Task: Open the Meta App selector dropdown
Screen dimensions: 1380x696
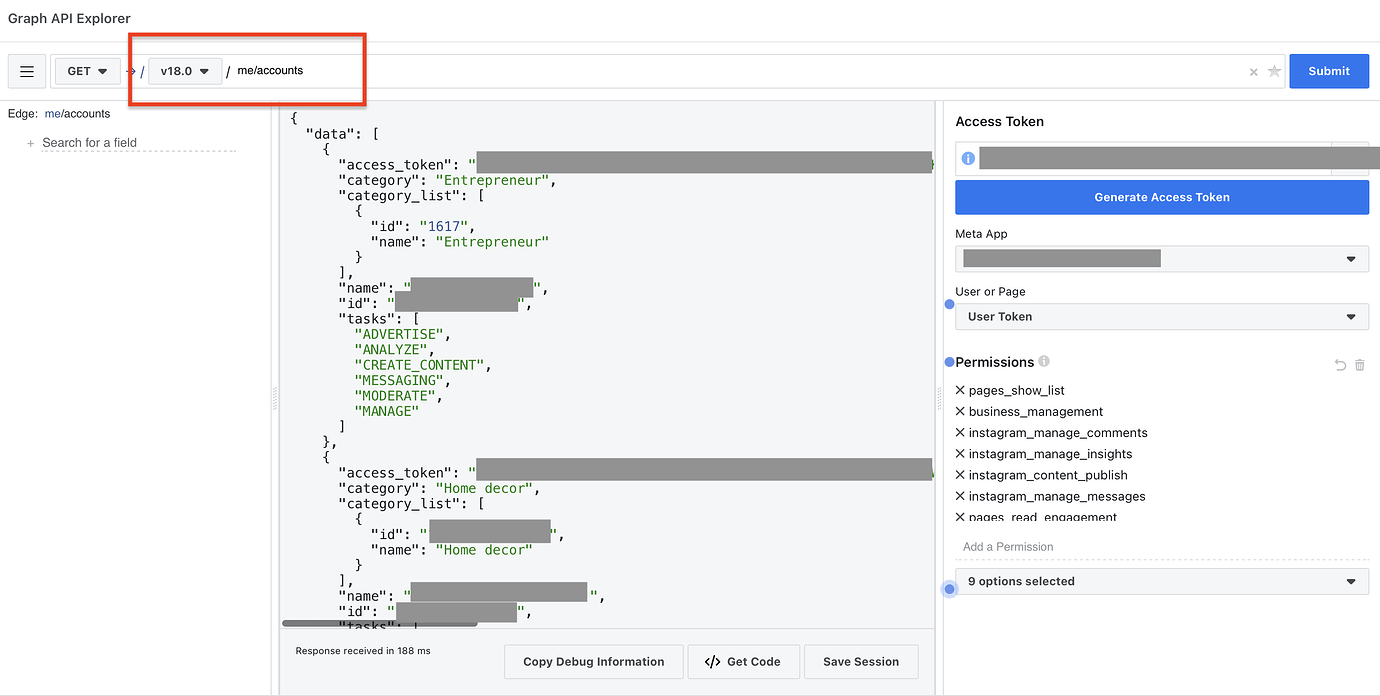Action: [1162, 258]
